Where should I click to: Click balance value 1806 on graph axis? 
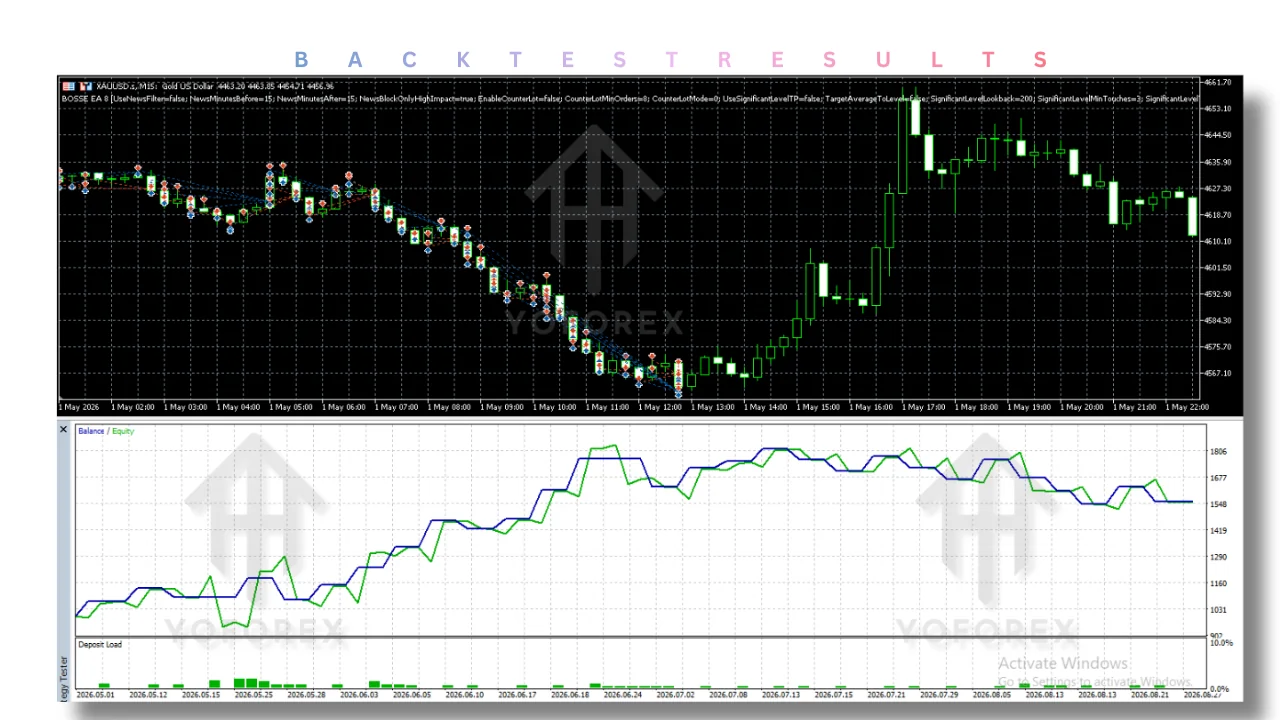pos(1219,452)
